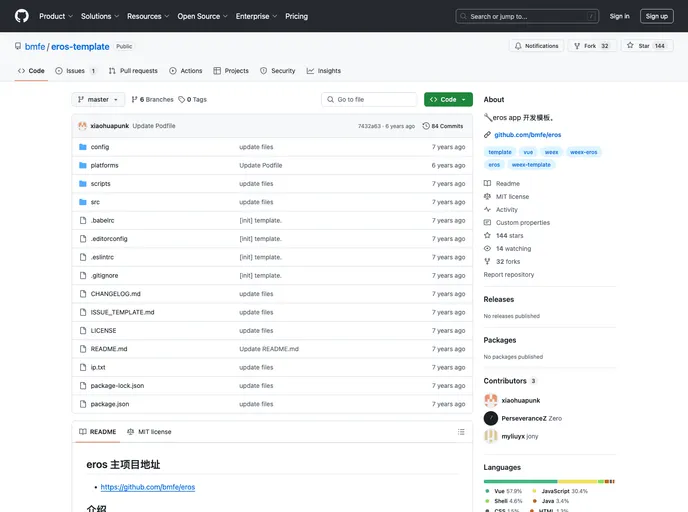Click the Pricing link
688x512 pixels.
(297, 16)
